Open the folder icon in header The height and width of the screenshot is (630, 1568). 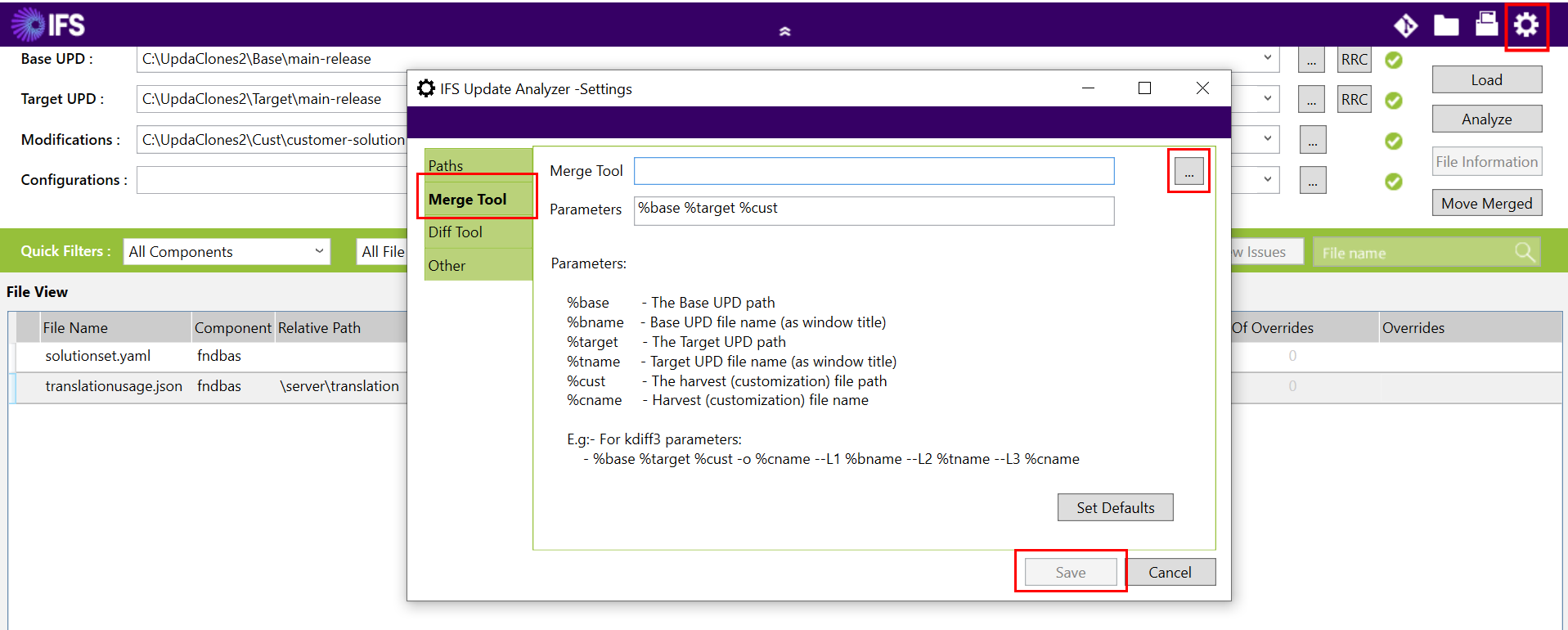(x=1446, y=25)
